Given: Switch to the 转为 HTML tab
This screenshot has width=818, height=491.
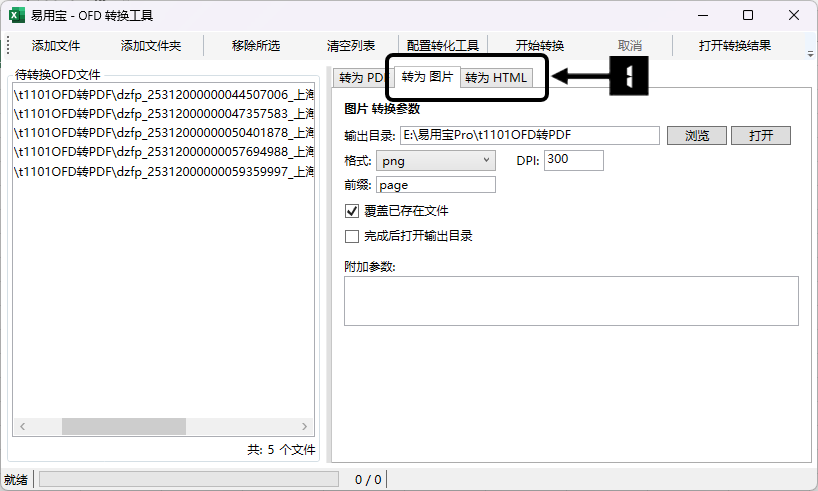Looking at the screenshot, I should 496,78.
